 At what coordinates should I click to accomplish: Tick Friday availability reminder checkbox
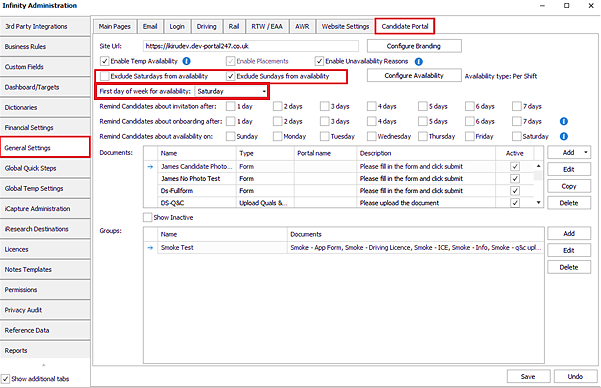470,136
